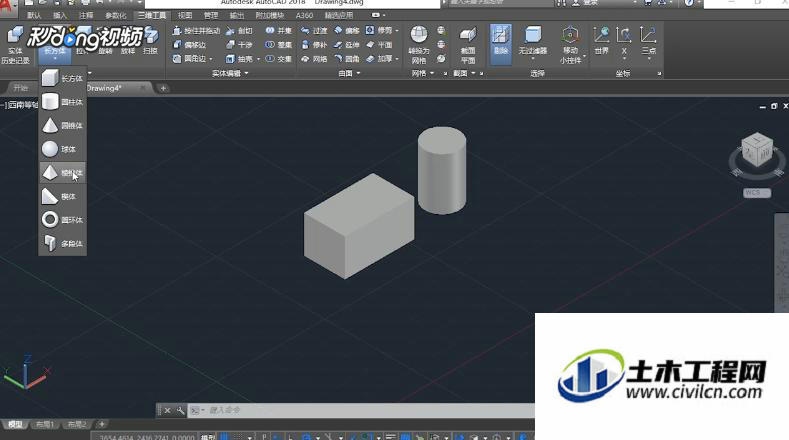Switch to the 布局1 layout tab

45,424
